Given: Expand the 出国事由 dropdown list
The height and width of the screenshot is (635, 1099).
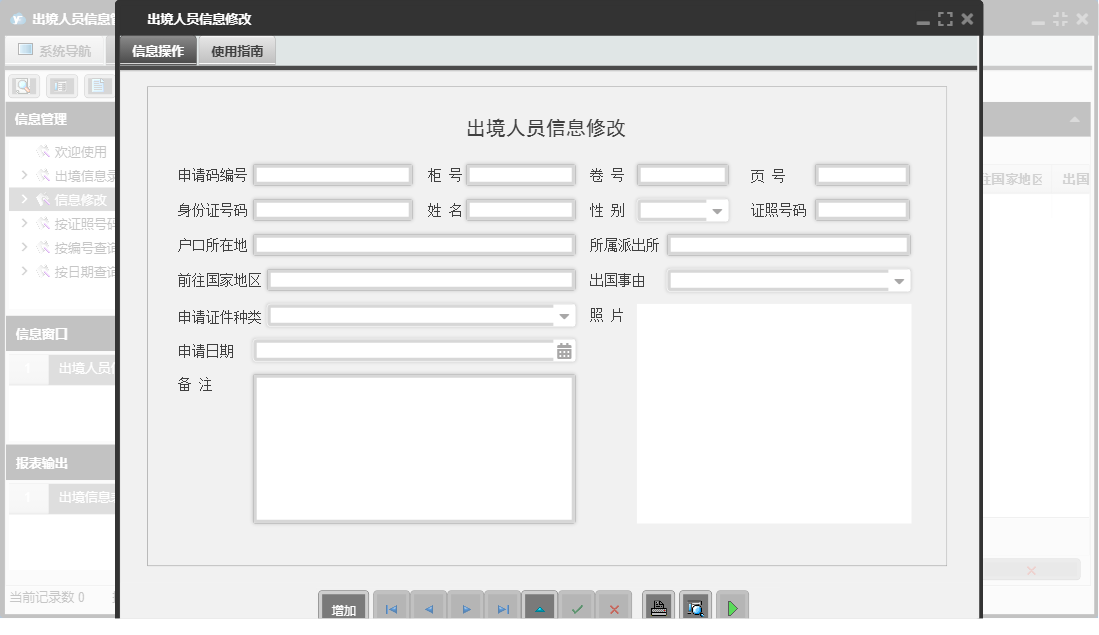Looking at the screenshot, I should pos(899,282).
